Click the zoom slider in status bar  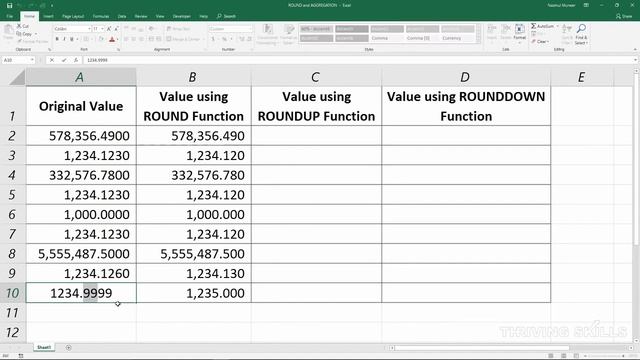click(x=606, y=356)
